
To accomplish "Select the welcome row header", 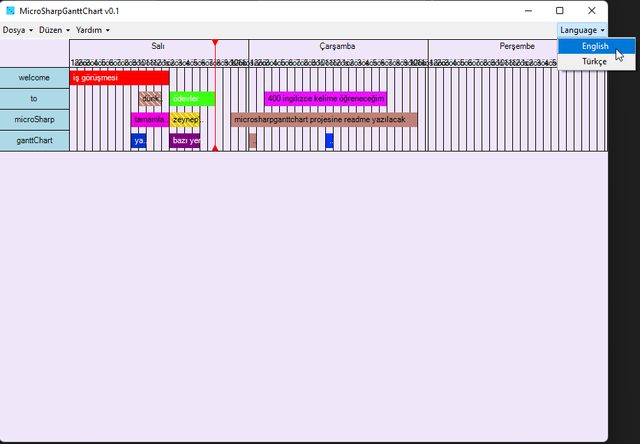I will (x=34, y=78).
